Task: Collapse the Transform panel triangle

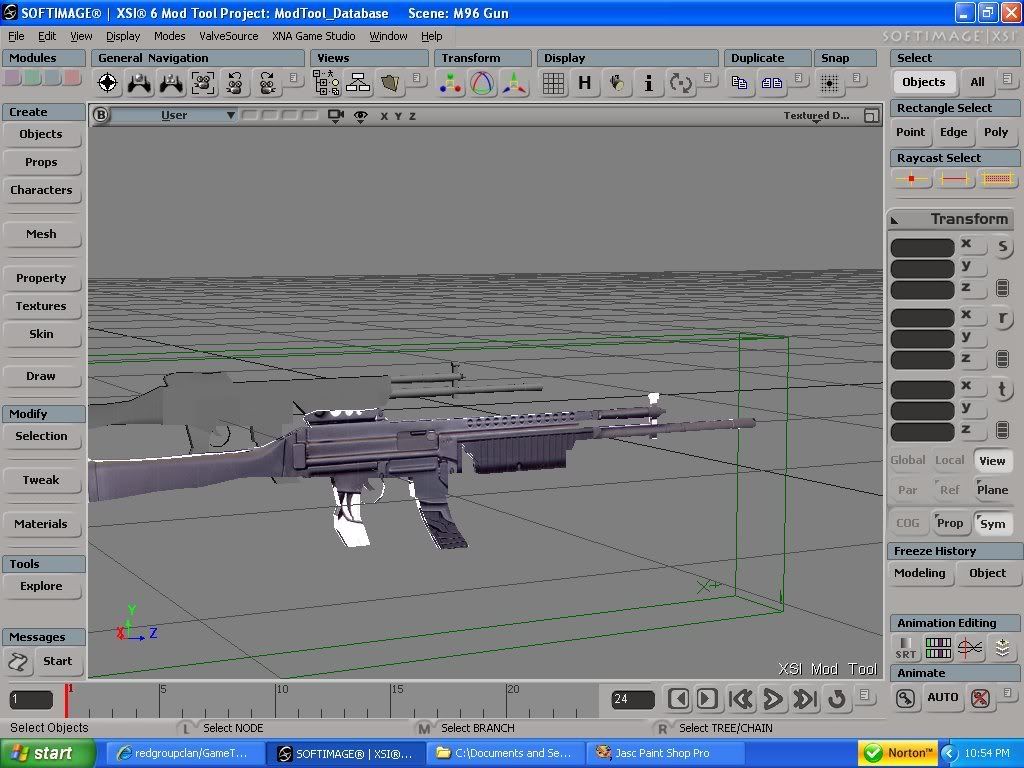Action: (895, 221)
